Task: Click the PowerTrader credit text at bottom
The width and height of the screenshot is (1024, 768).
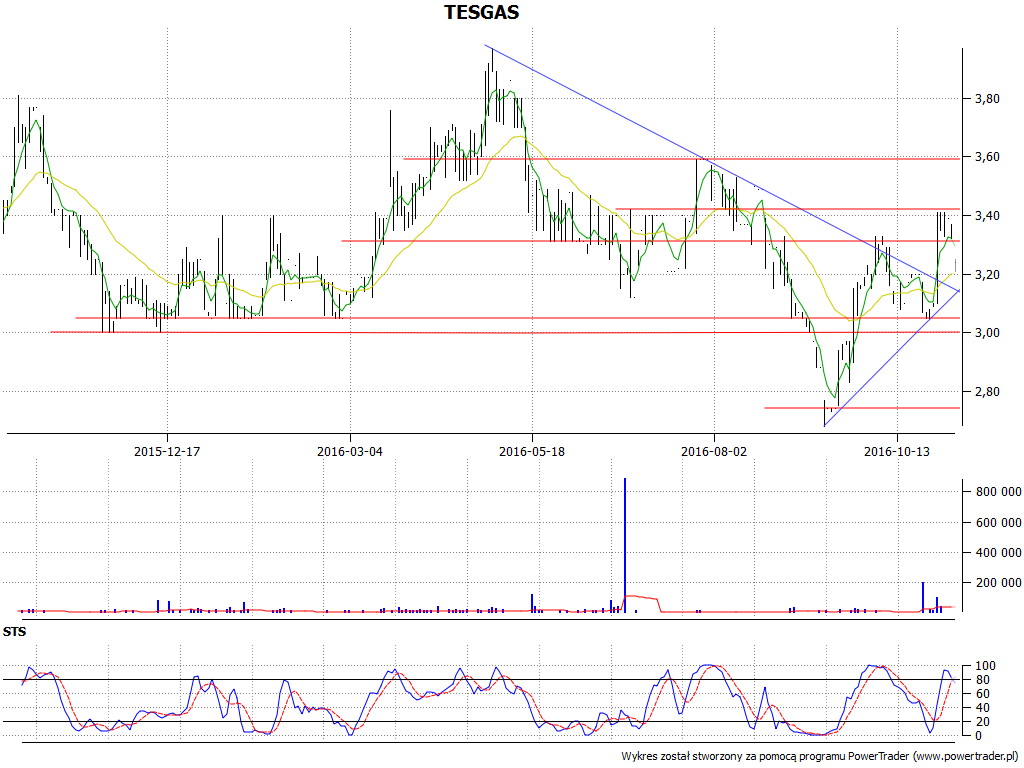Action: pos(821,756)
